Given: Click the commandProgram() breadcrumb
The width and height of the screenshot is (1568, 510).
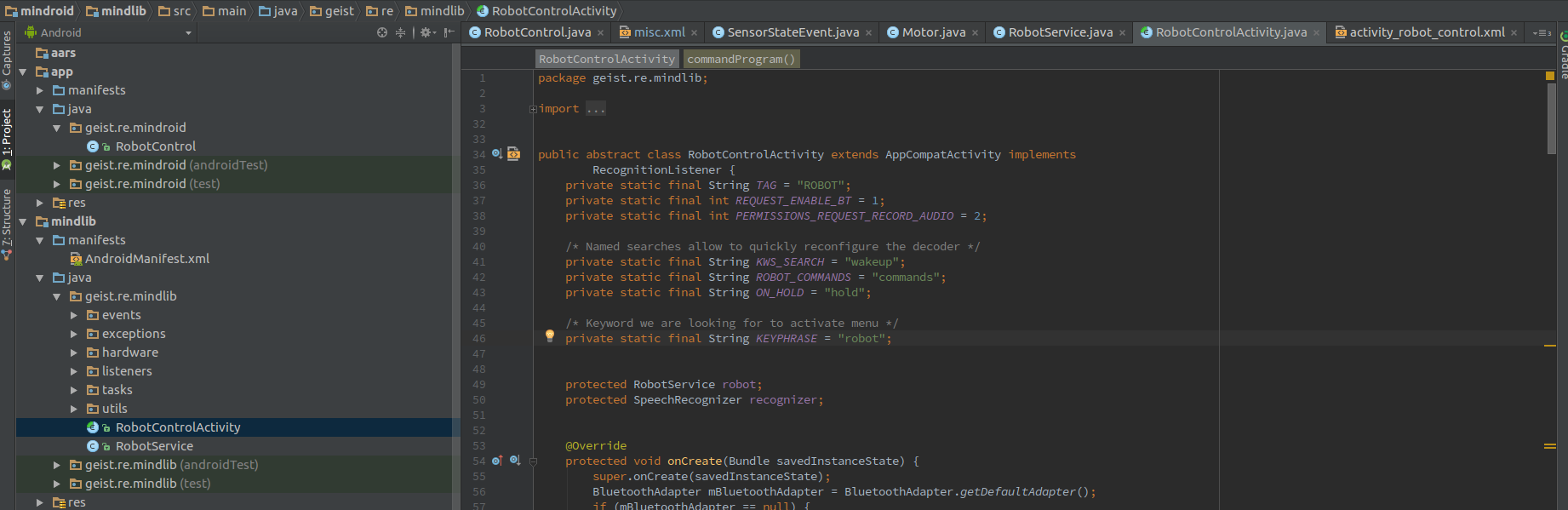Looking at the screenshot, I should tap(741, 59).
